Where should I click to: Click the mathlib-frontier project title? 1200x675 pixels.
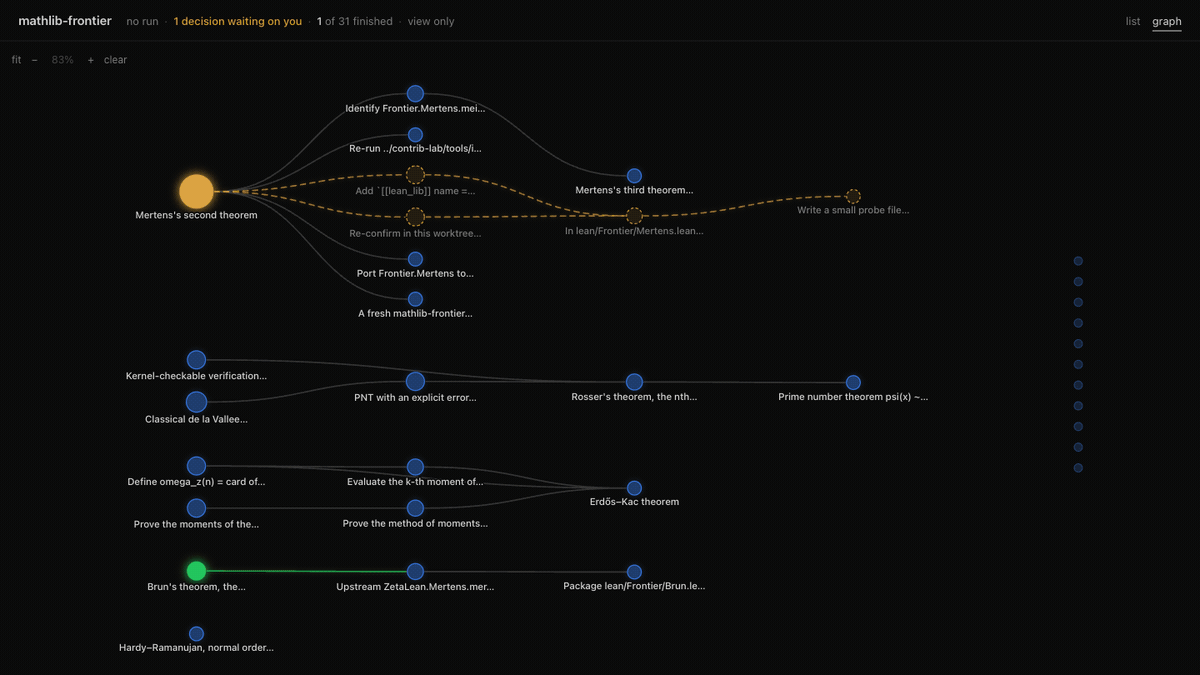pos(65,21)
